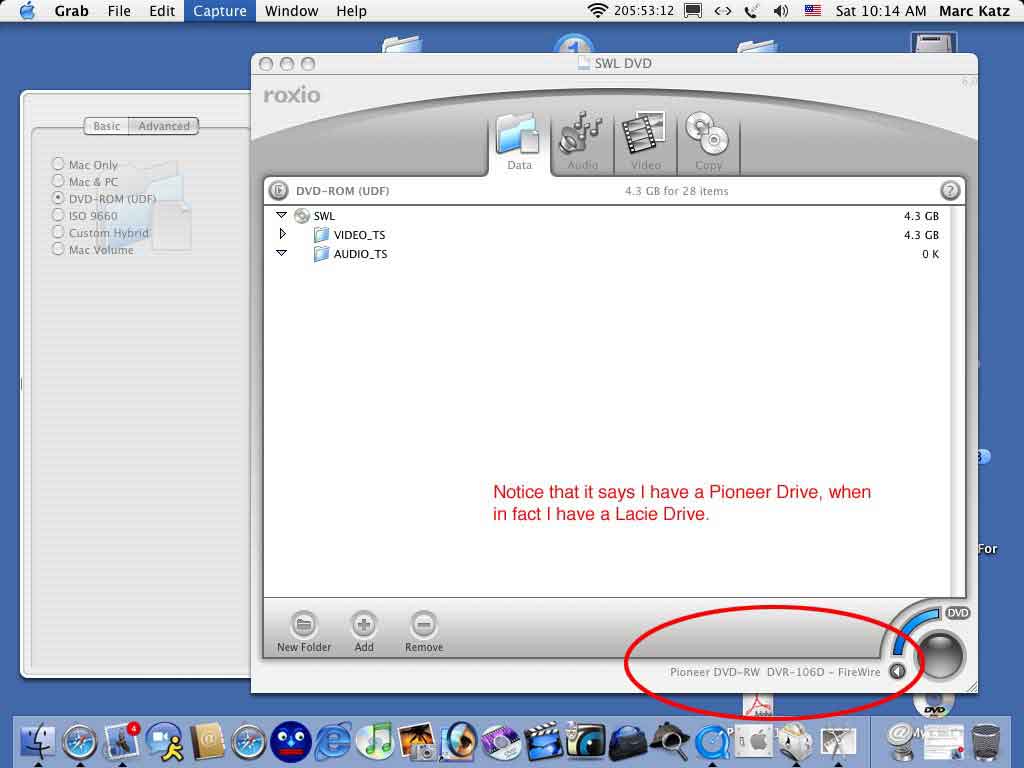Open the Grab application menu
Image resolution: width=1024 pixels, height=768 pixels.
click(71, 10)
